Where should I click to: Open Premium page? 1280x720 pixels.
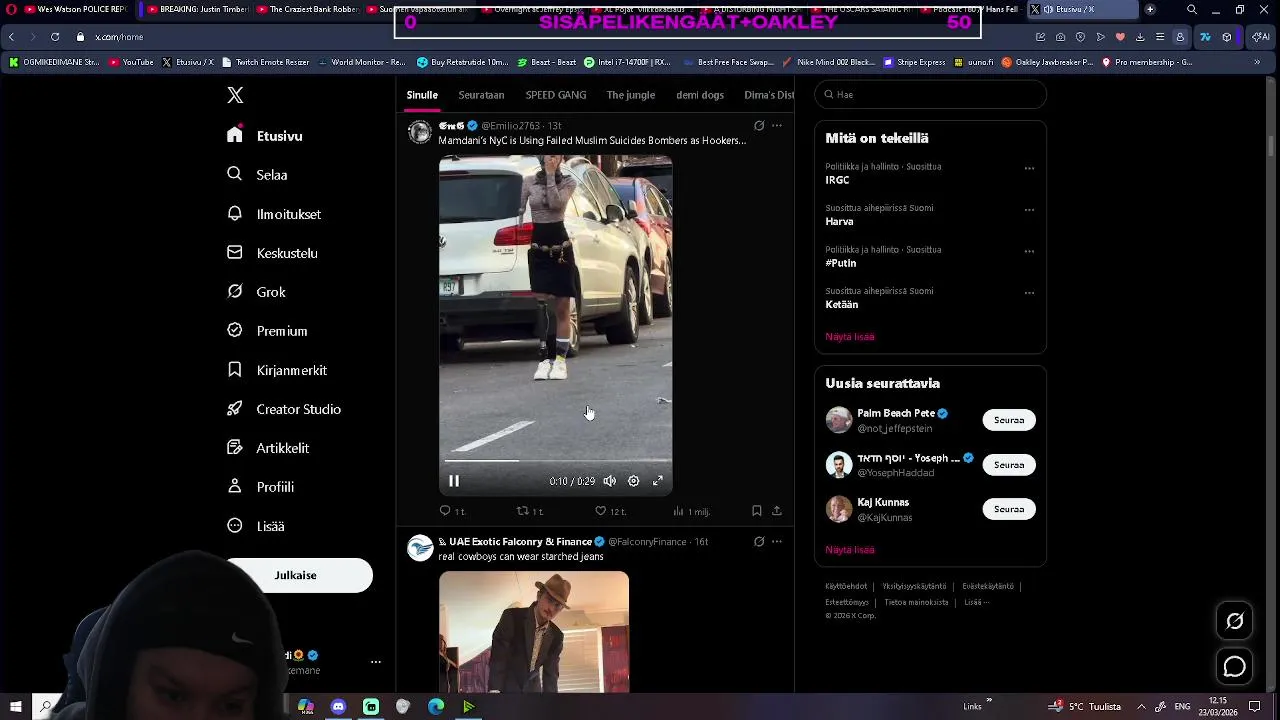click(x=267, y=331)
